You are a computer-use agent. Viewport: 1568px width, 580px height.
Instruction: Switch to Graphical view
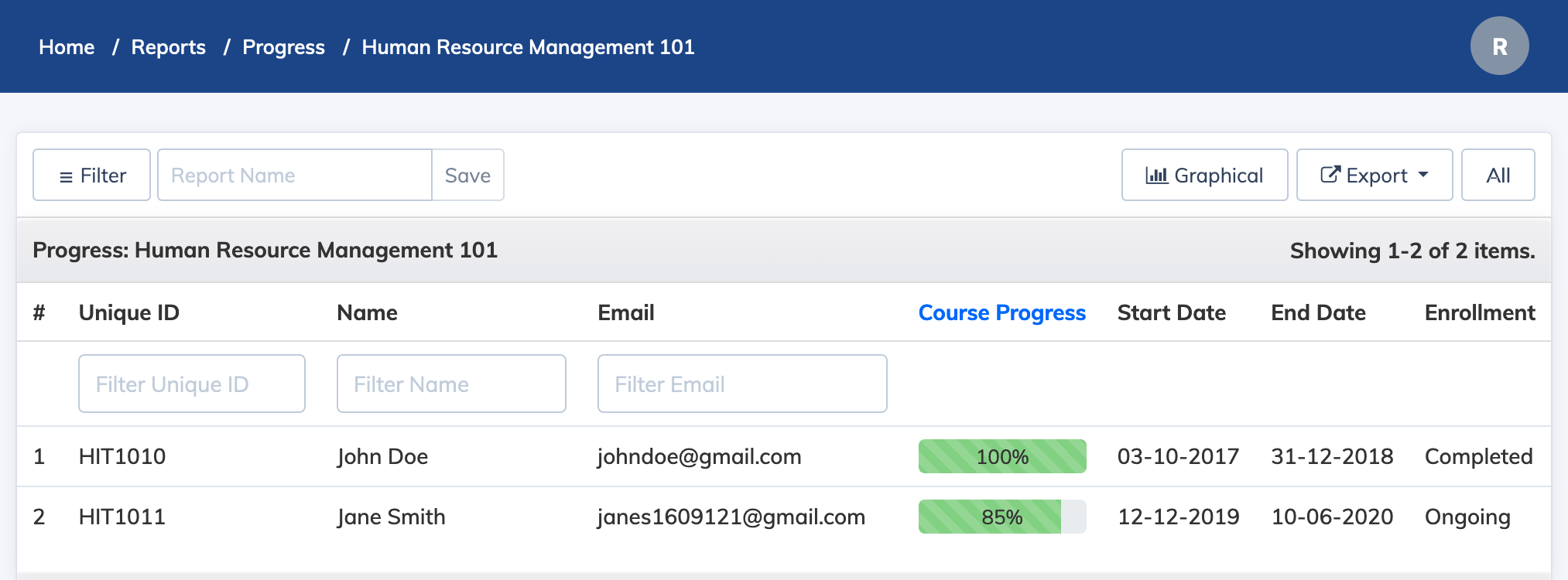pos(1204,175)
